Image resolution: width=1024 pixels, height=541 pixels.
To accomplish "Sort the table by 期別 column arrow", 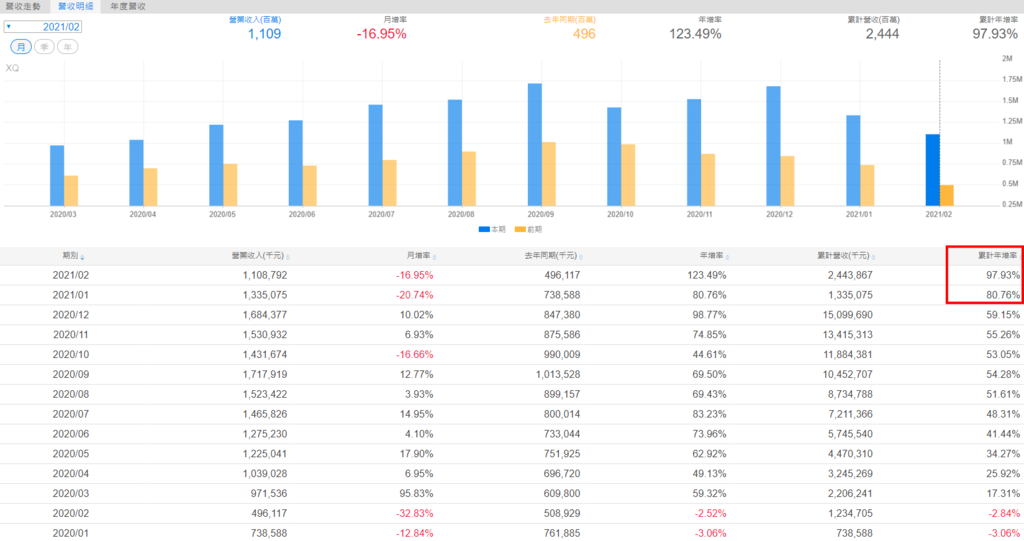I will point(82,257).
